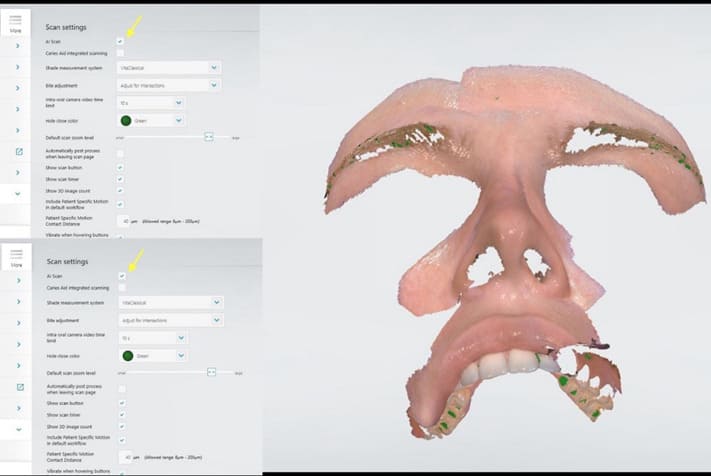711x476 pixels.
Task: Open the Hide close color dropdown in the top panel
Action: pyautogui.click(x=152, y=120)
